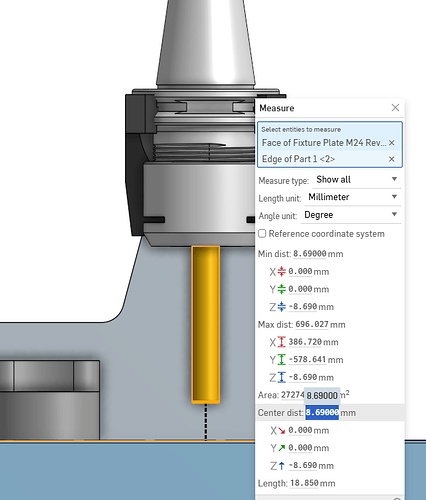Click the Min dist X axis icon
The width and height of the screenshot is (426, 500).
coord(282,271)
